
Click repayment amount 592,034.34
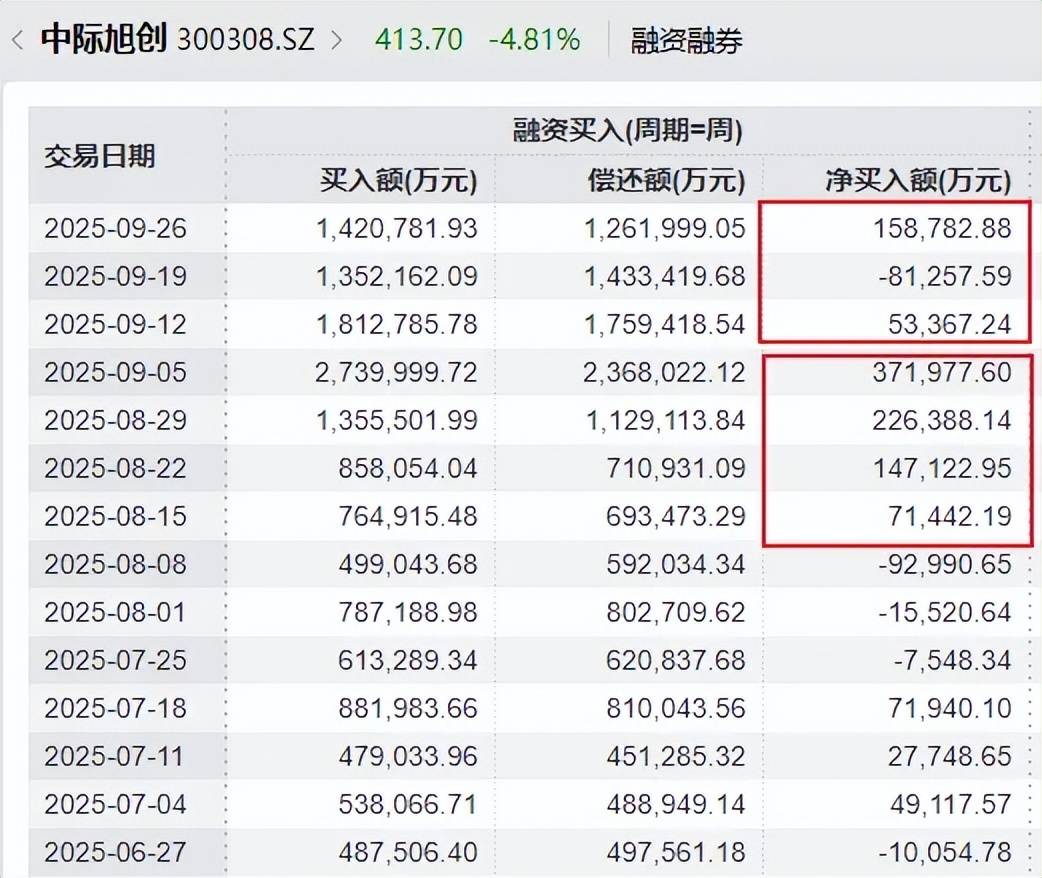point(676,564)
